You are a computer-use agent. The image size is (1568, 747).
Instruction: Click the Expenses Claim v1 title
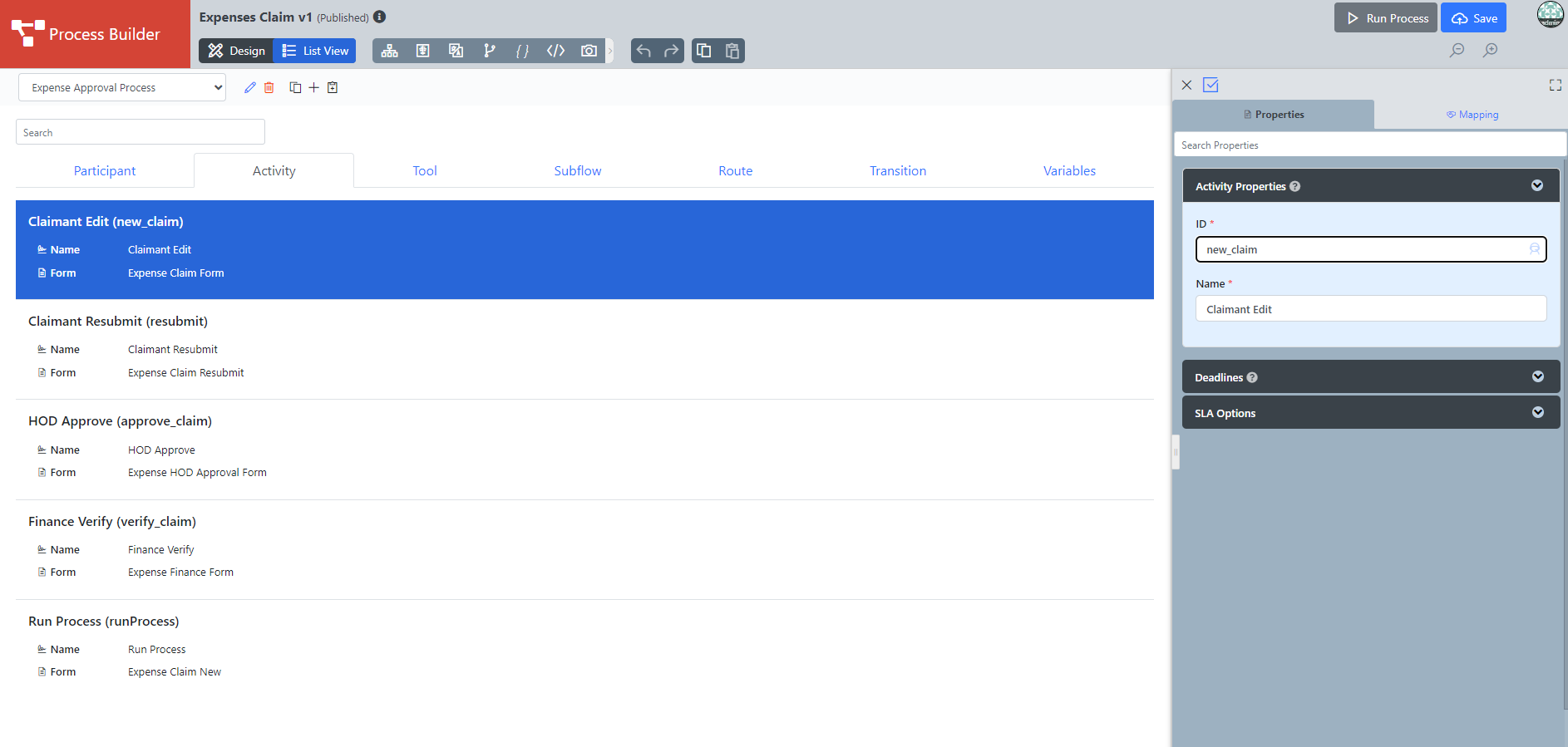click(255, 17)
